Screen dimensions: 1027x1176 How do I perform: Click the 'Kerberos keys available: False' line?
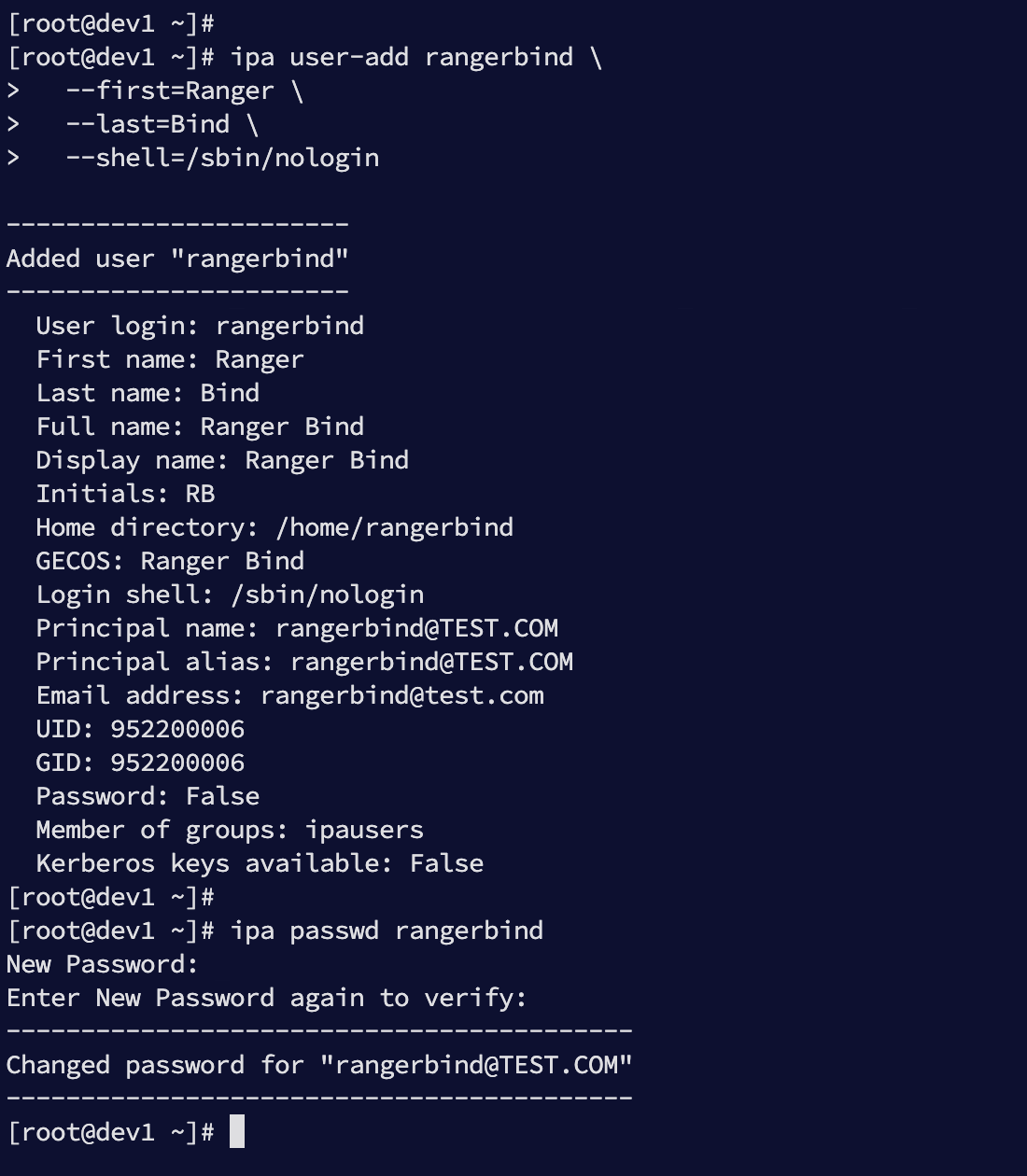coord(260,863)
